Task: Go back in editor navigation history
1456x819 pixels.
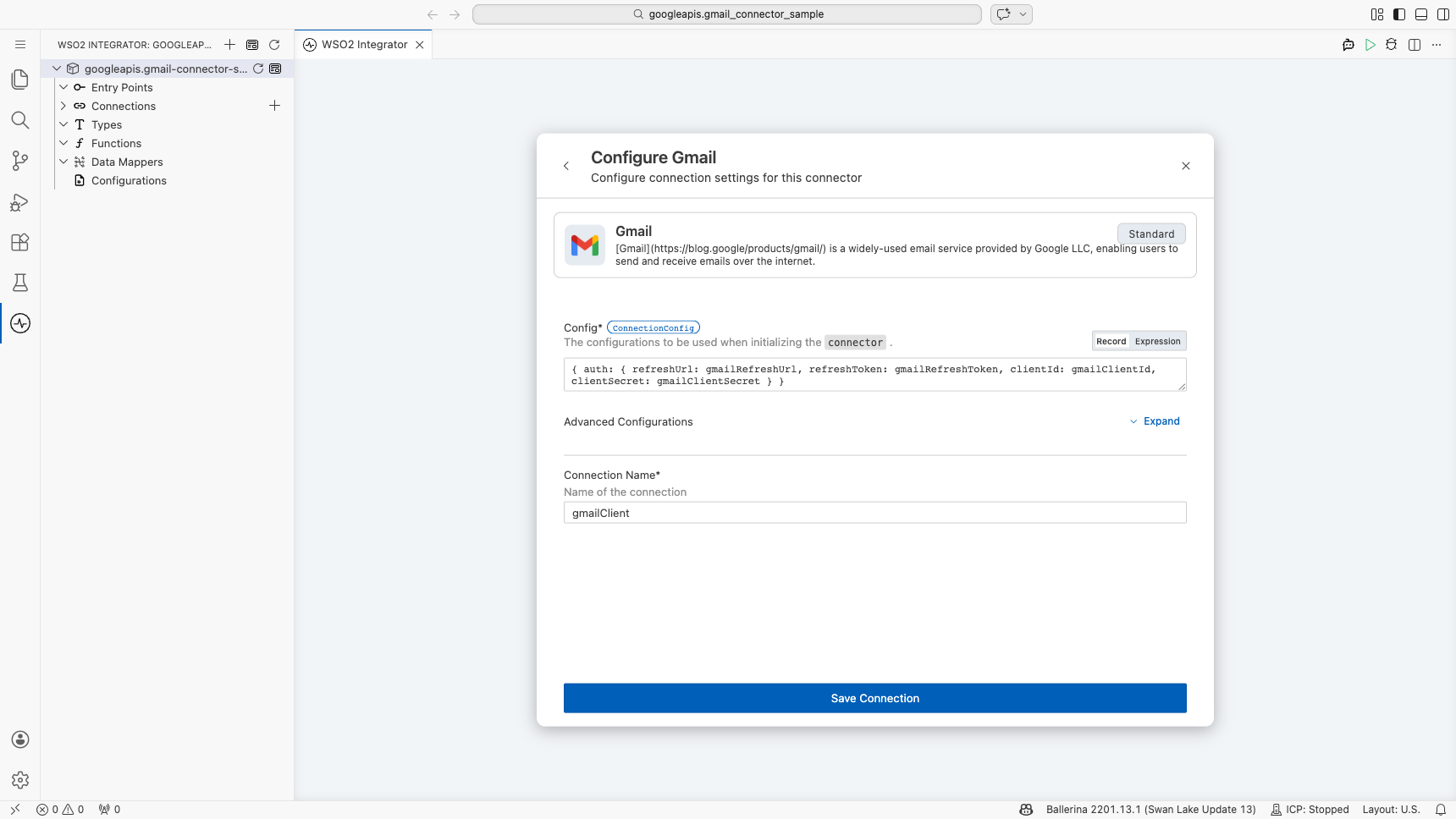Action: point(433,14)
